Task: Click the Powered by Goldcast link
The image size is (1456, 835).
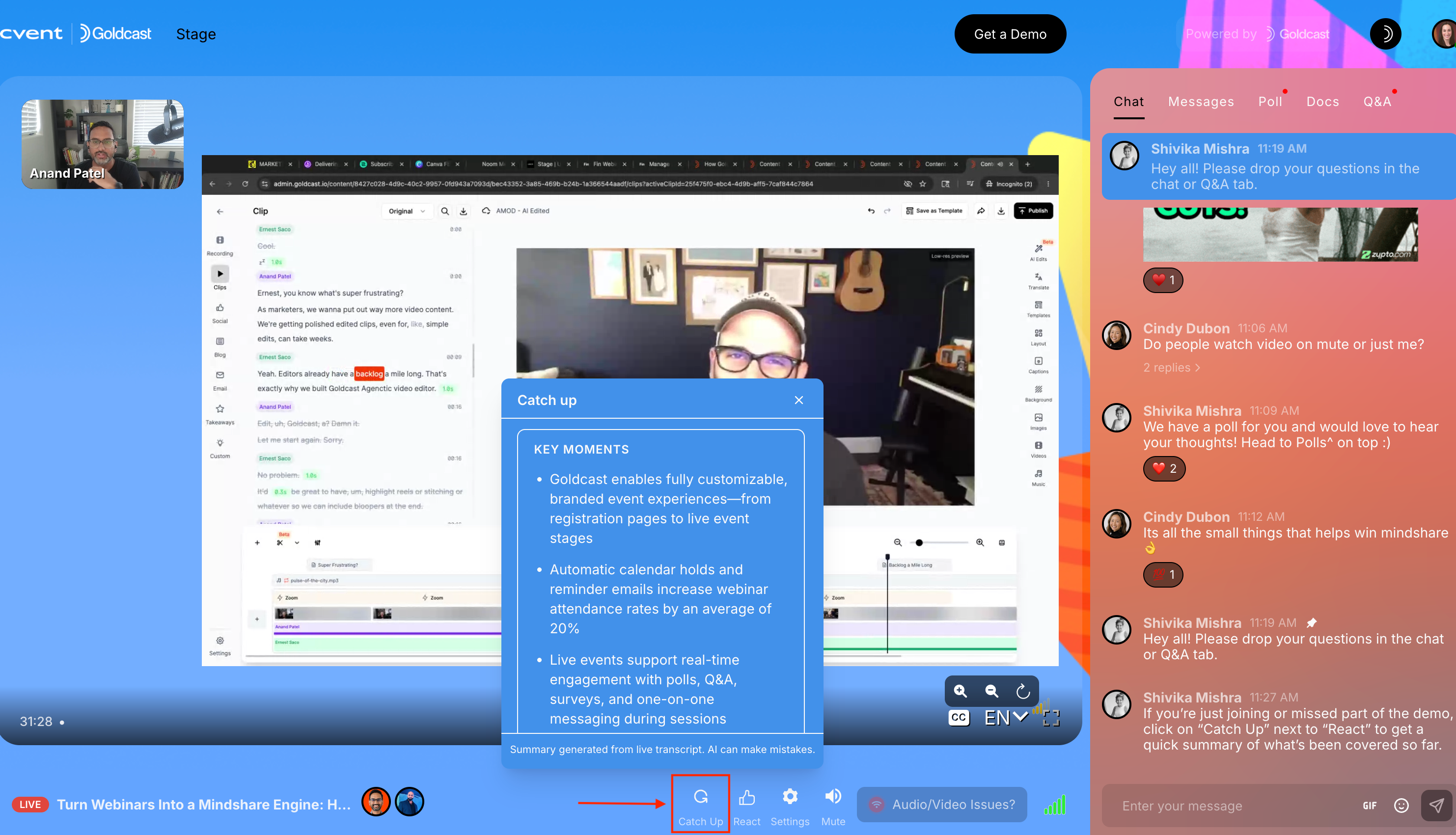Action: 1257,34
